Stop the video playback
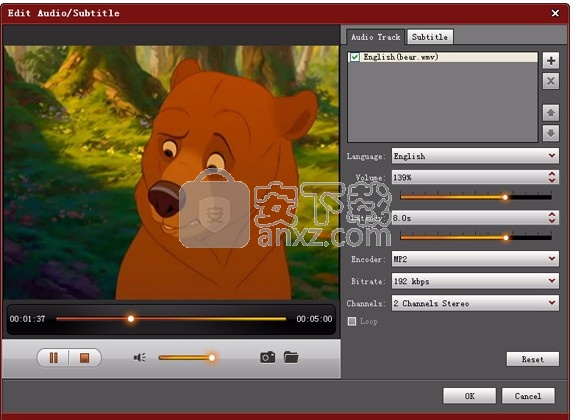This screenshot has height=420, width=574. [85, 358]
